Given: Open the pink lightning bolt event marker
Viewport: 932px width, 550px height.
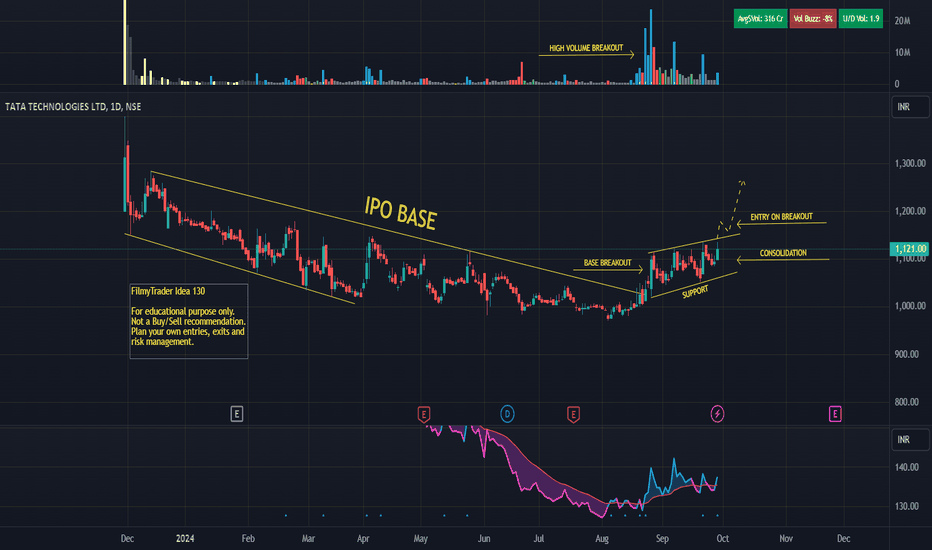Looking at the screenshot, I should pyautogui.click(x=717, y=414).
